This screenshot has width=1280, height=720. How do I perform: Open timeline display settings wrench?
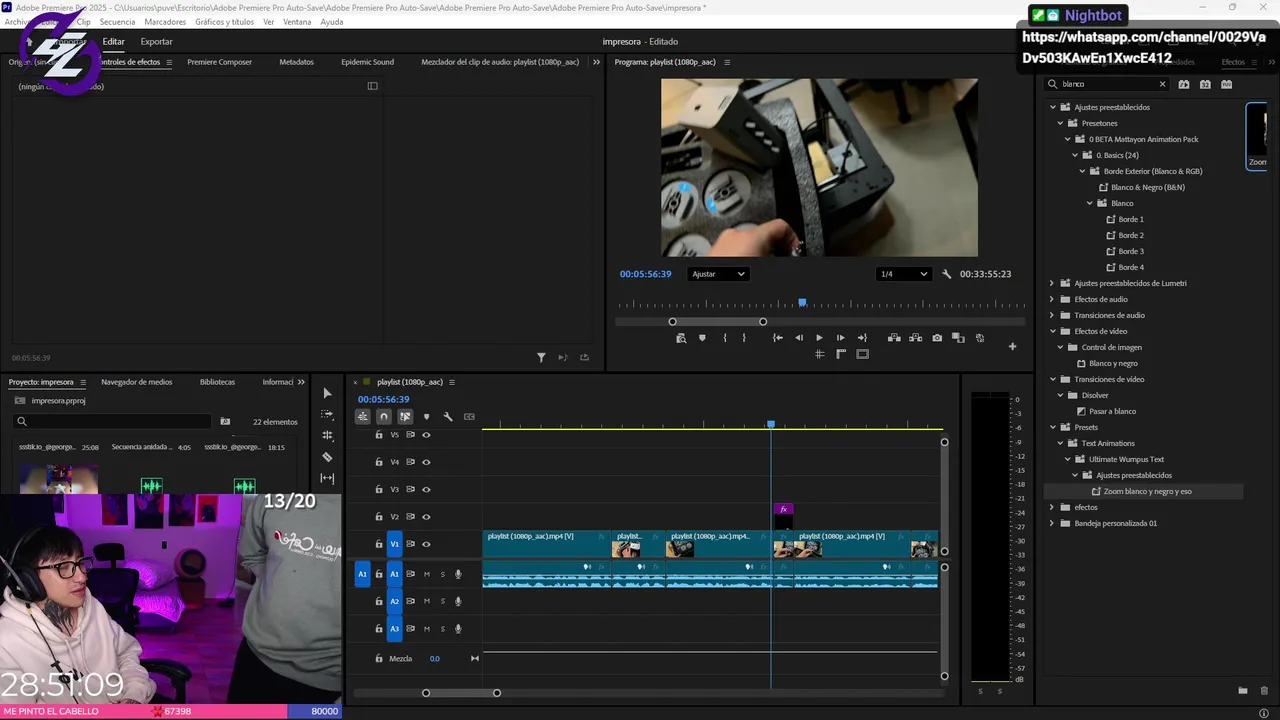448,417
